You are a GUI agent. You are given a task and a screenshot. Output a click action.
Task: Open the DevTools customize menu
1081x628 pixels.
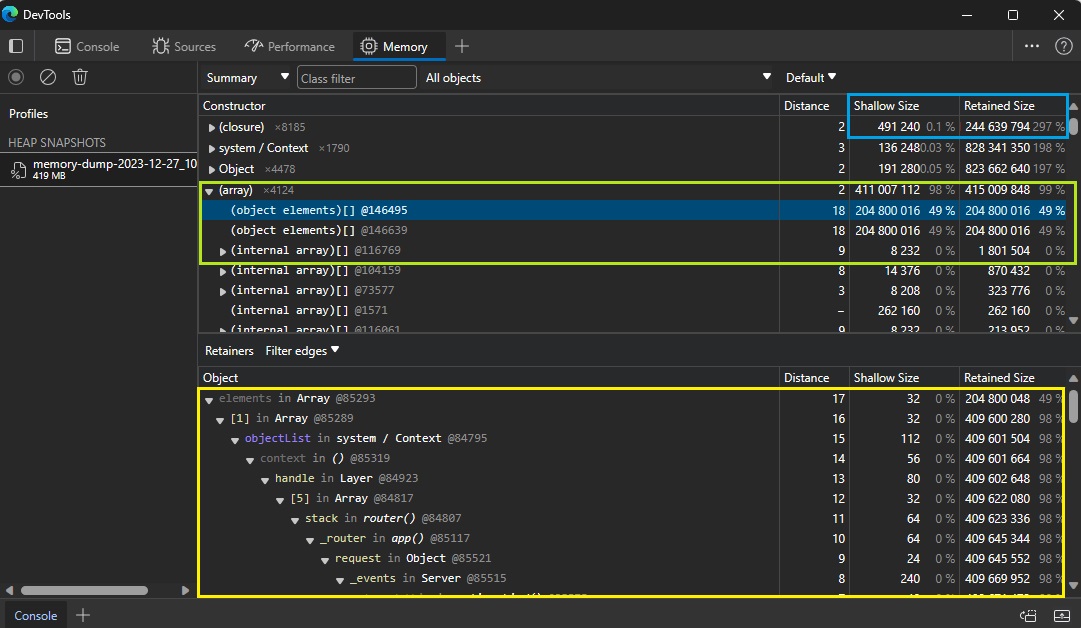coord(1033,46)
